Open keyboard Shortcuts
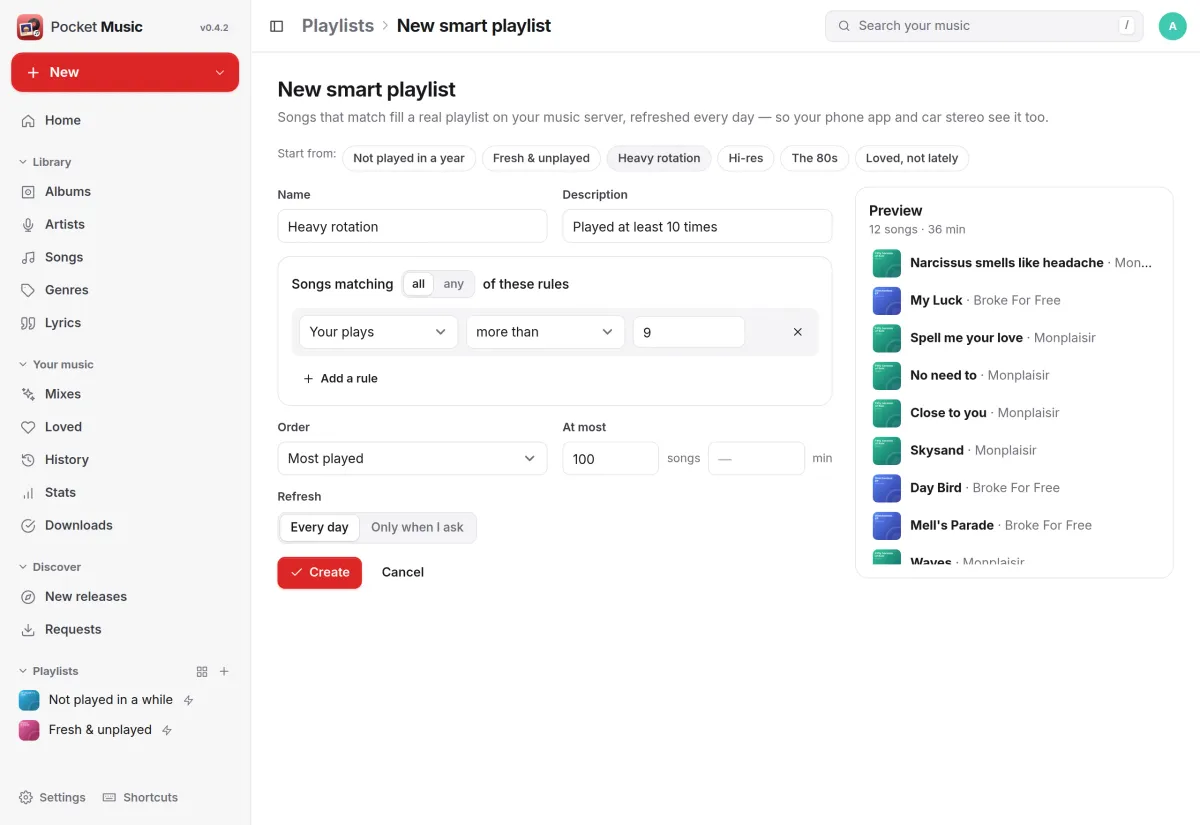Screen dimensions: 1200x825 point(140,797)
